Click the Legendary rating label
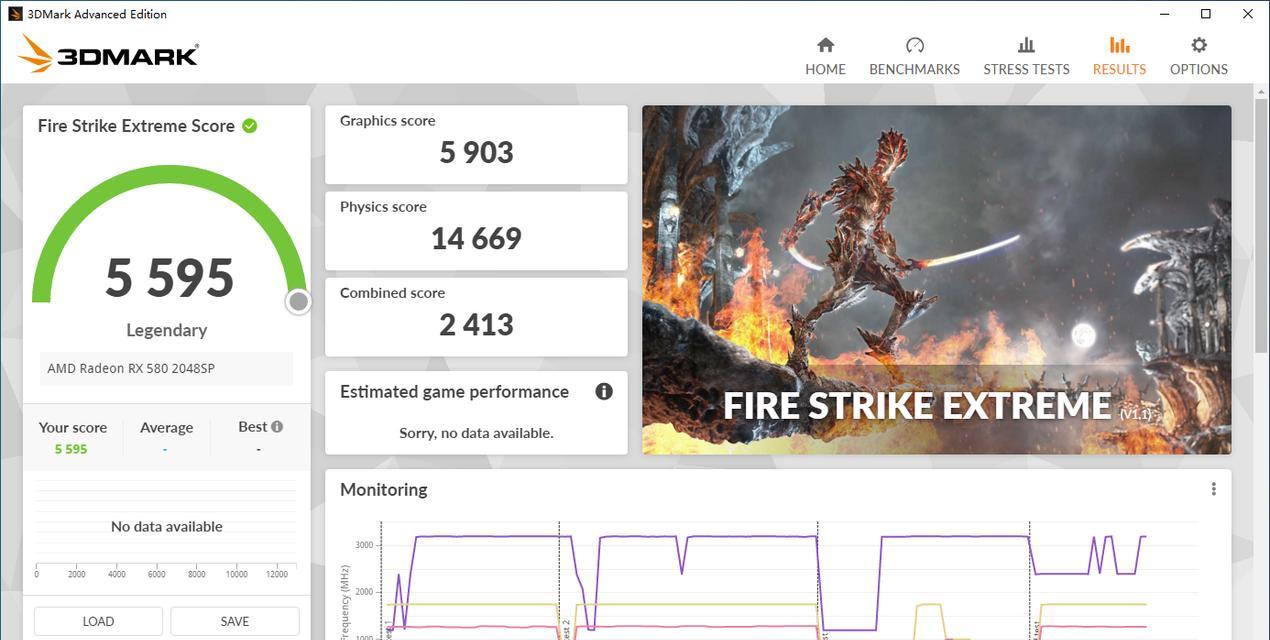Viewport: 1270px width, 640px height. 167,330
